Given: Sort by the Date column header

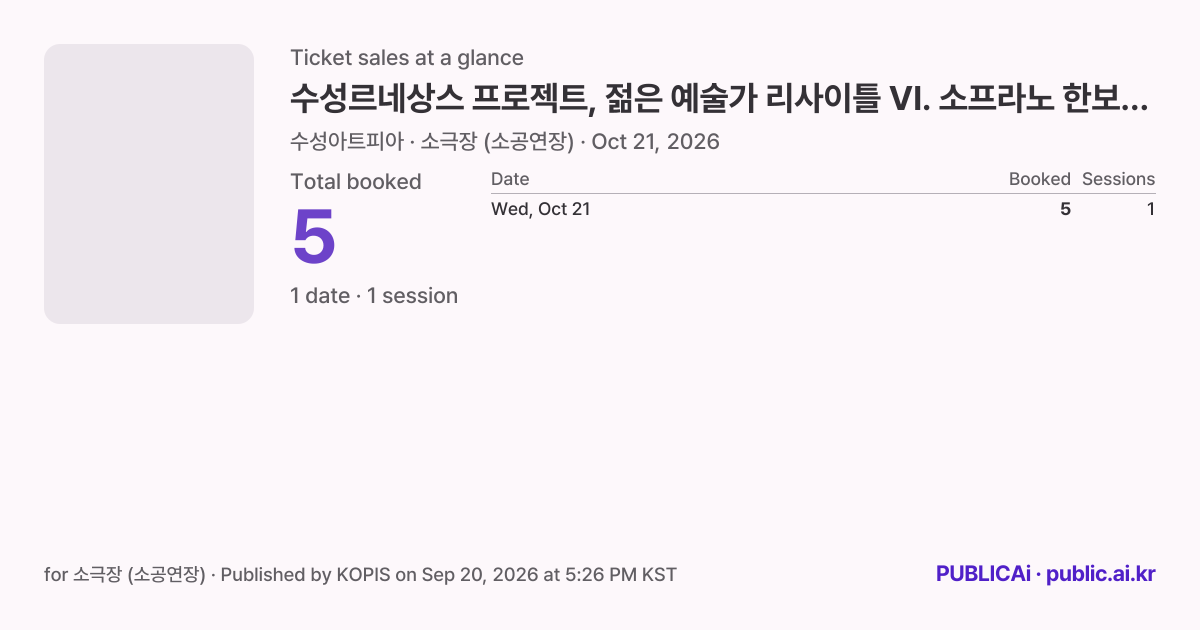Looking at the screenshot, I should coord(510,179).
